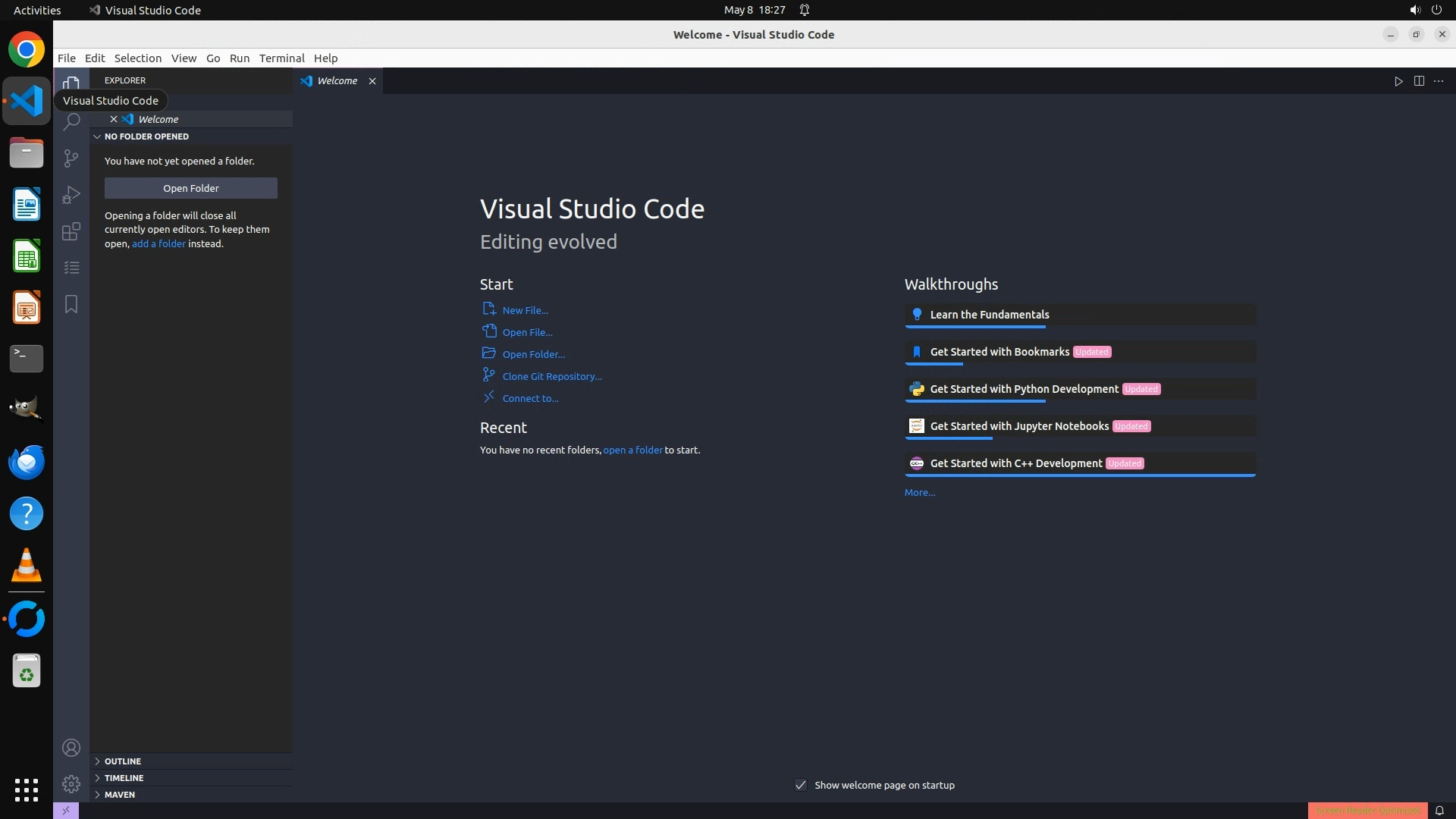Screen dimensions: 1456x819
Task: Open Get Started with Python Development walkthrough
Action: pyautogui.click(x=1024, y=389)
